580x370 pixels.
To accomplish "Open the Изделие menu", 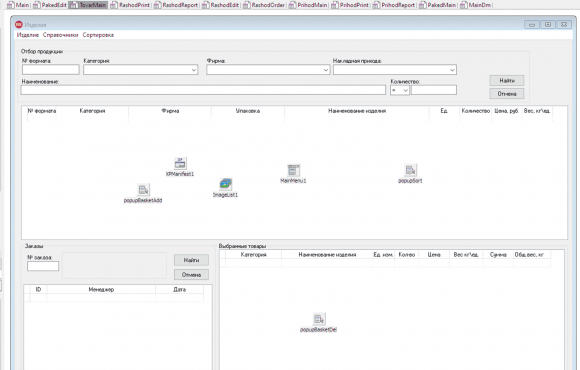I will [x=28, y=35].
